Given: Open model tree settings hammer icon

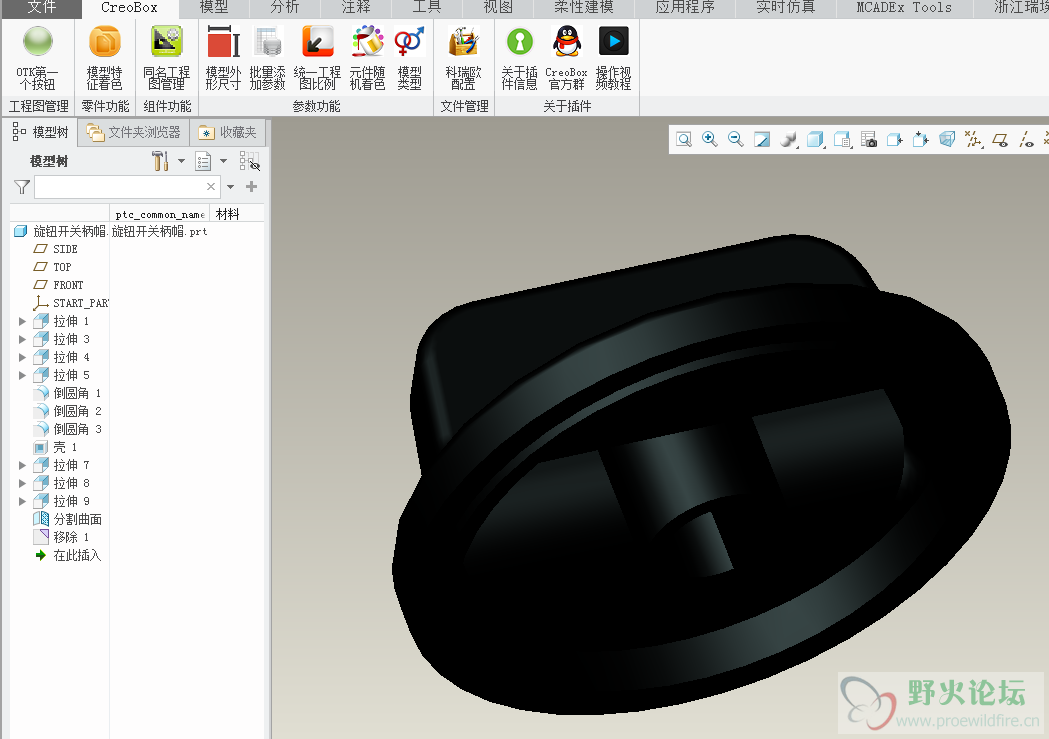Looking at the screenshot, I should [x=159, y=161].
